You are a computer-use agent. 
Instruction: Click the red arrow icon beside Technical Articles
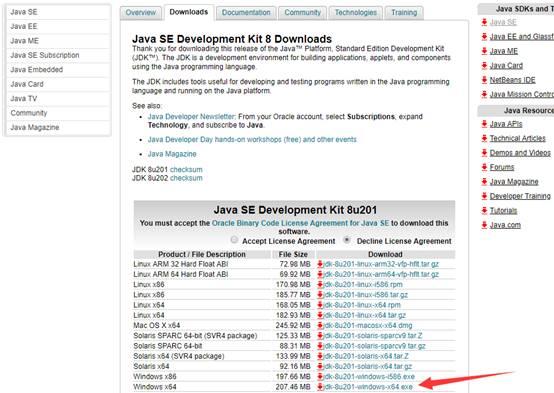(x=484, y=138)
